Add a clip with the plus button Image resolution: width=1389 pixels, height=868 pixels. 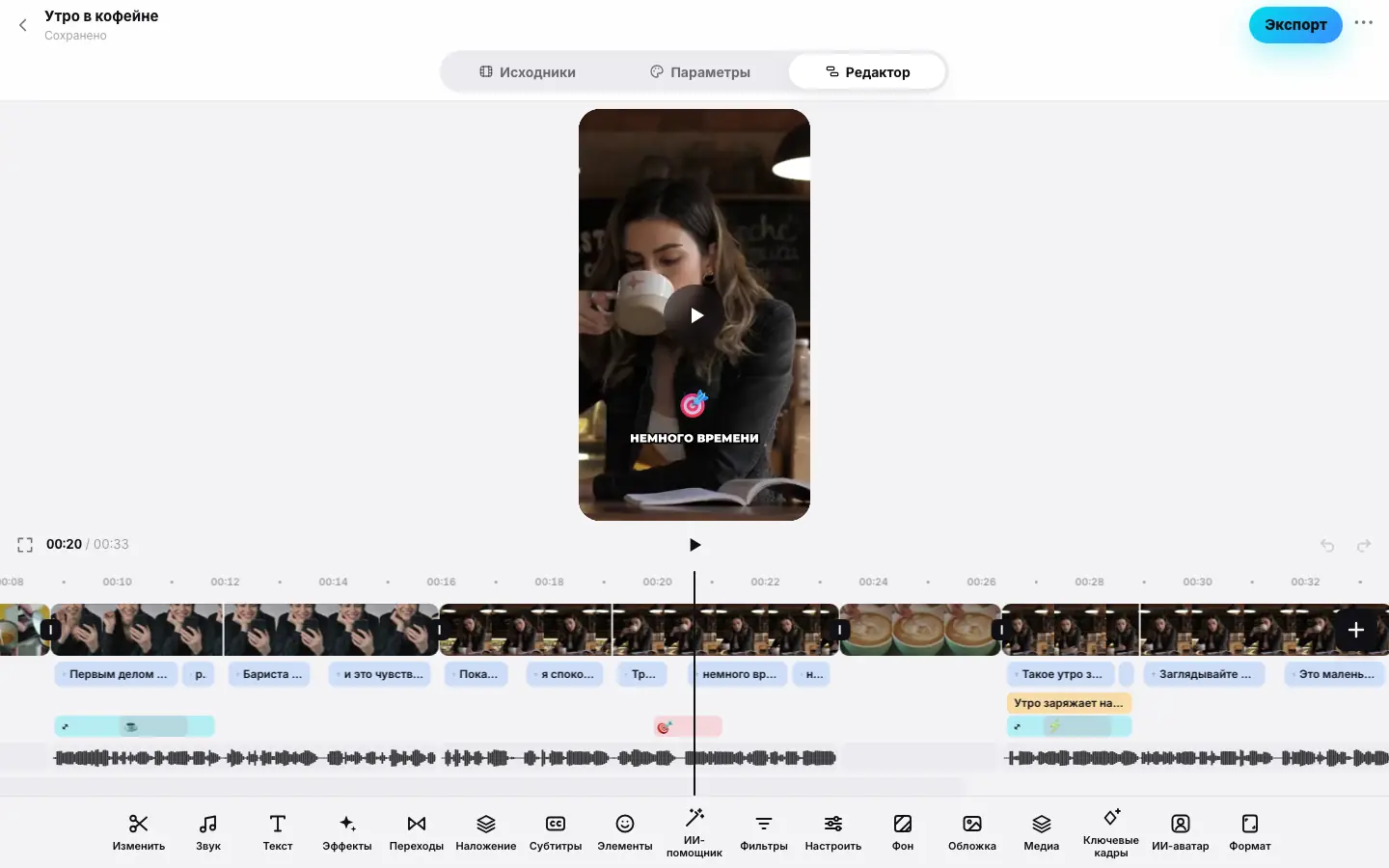[1355, 630]
